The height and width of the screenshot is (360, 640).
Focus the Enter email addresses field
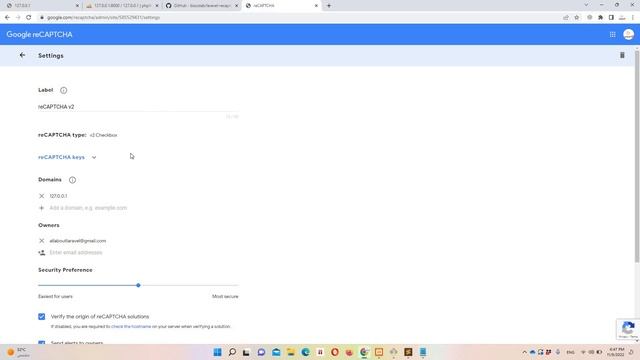(144, 253)
